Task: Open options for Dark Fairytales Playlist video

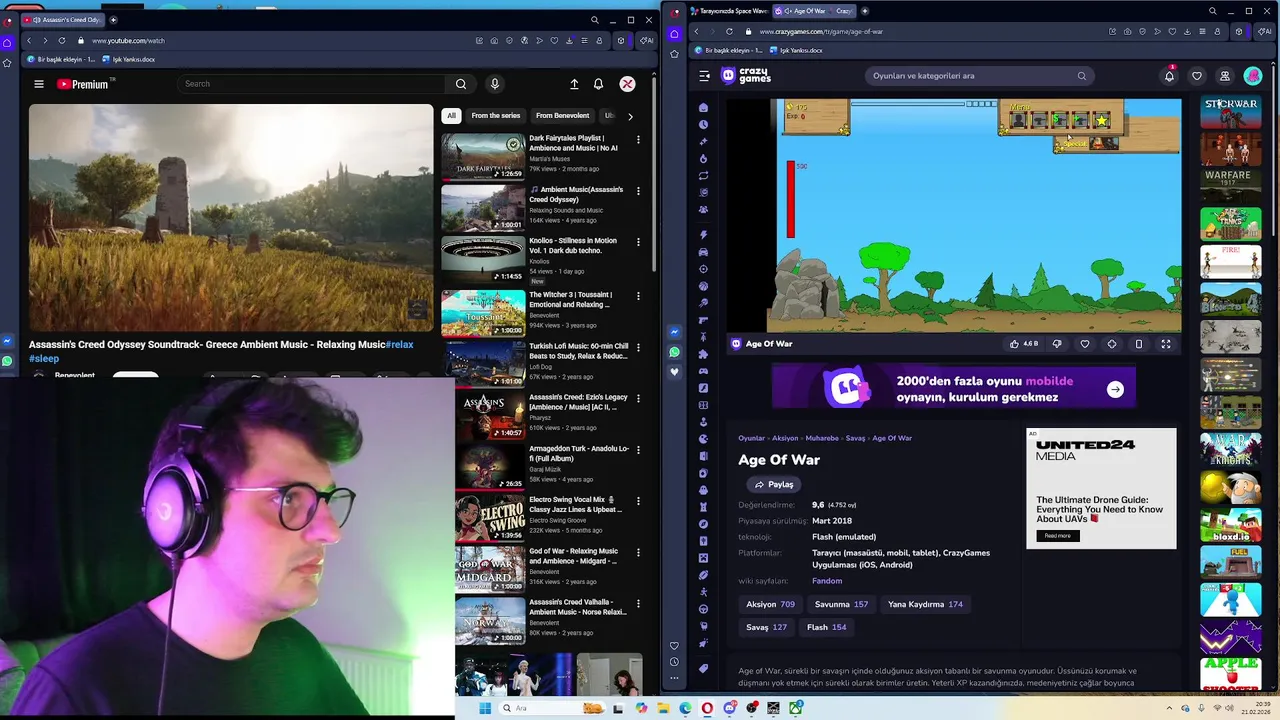Action: coord(638,139)
